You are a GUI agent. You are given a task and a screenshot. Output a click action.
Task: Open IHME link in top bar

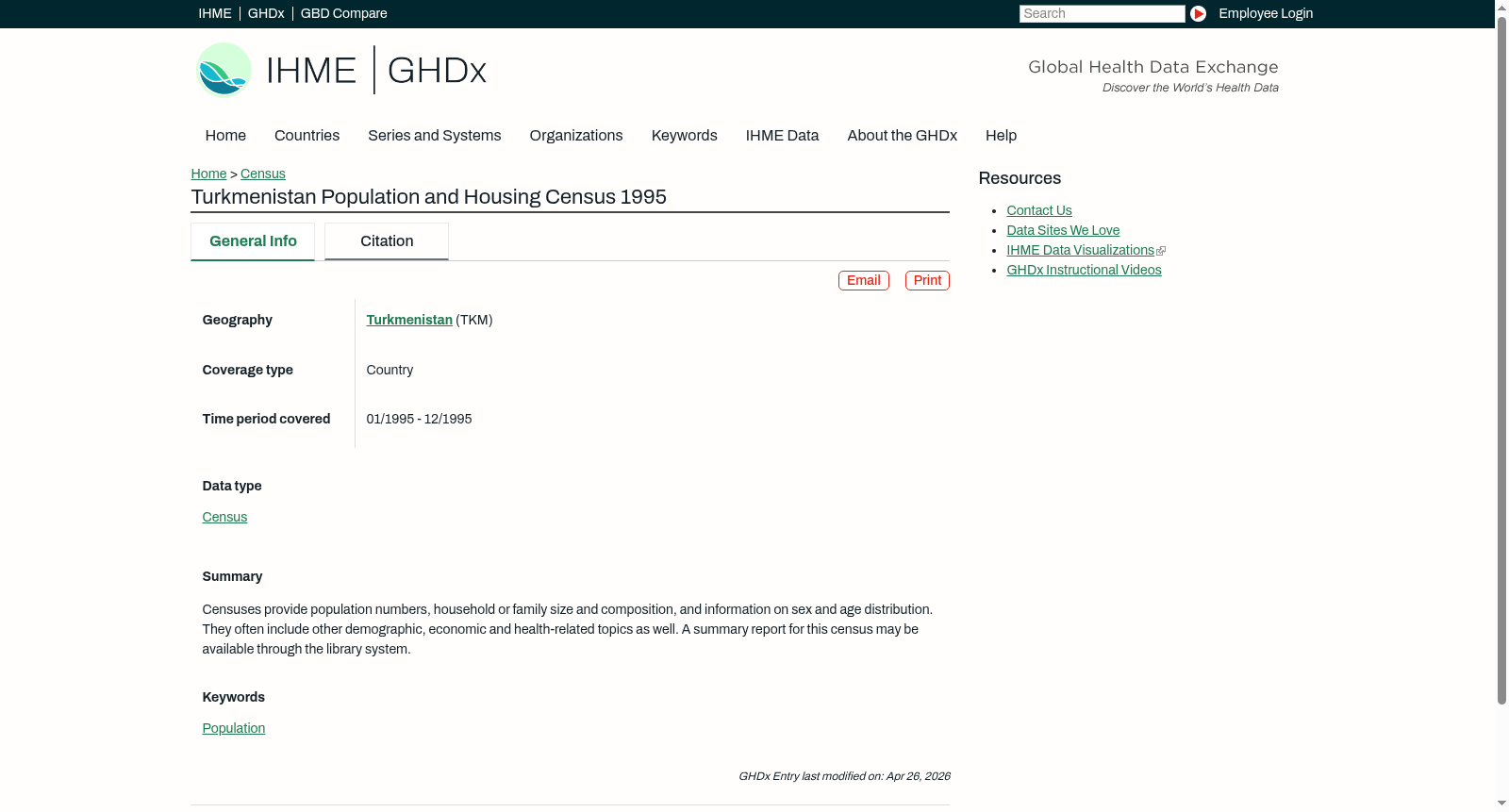215,13
